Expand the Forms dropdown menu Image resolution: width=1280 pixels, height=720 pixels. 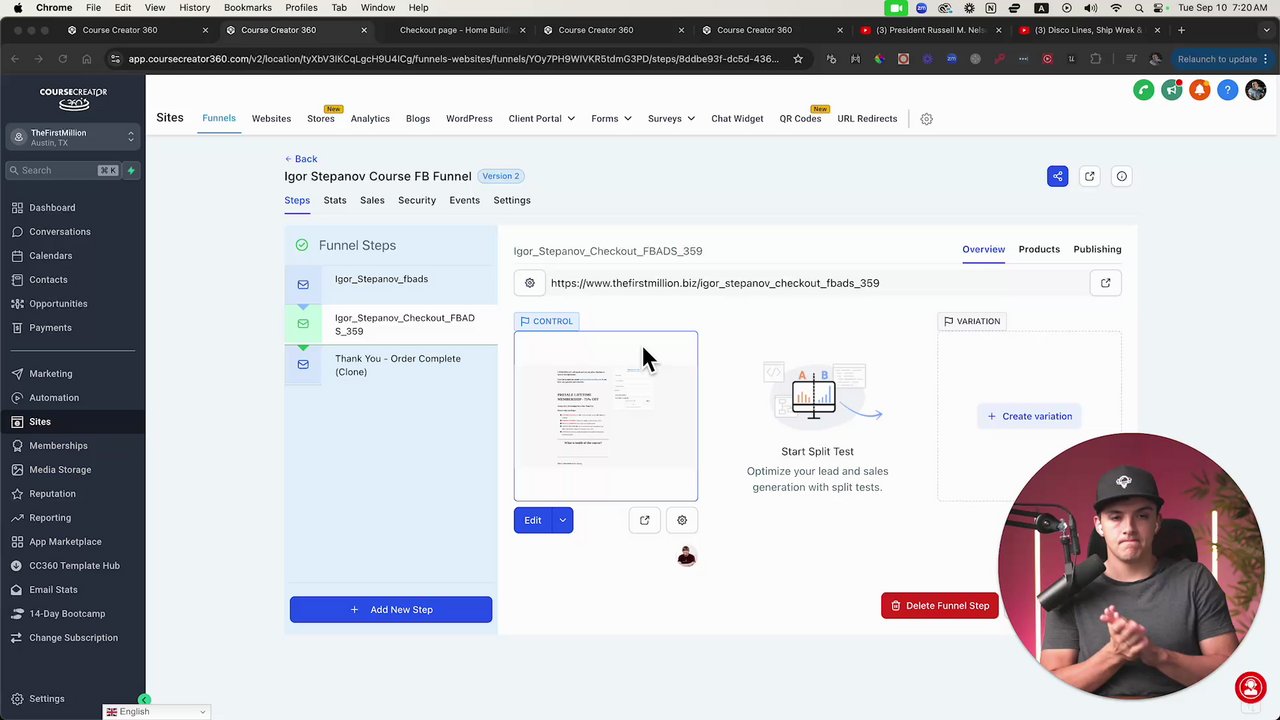tap(611, 118)
